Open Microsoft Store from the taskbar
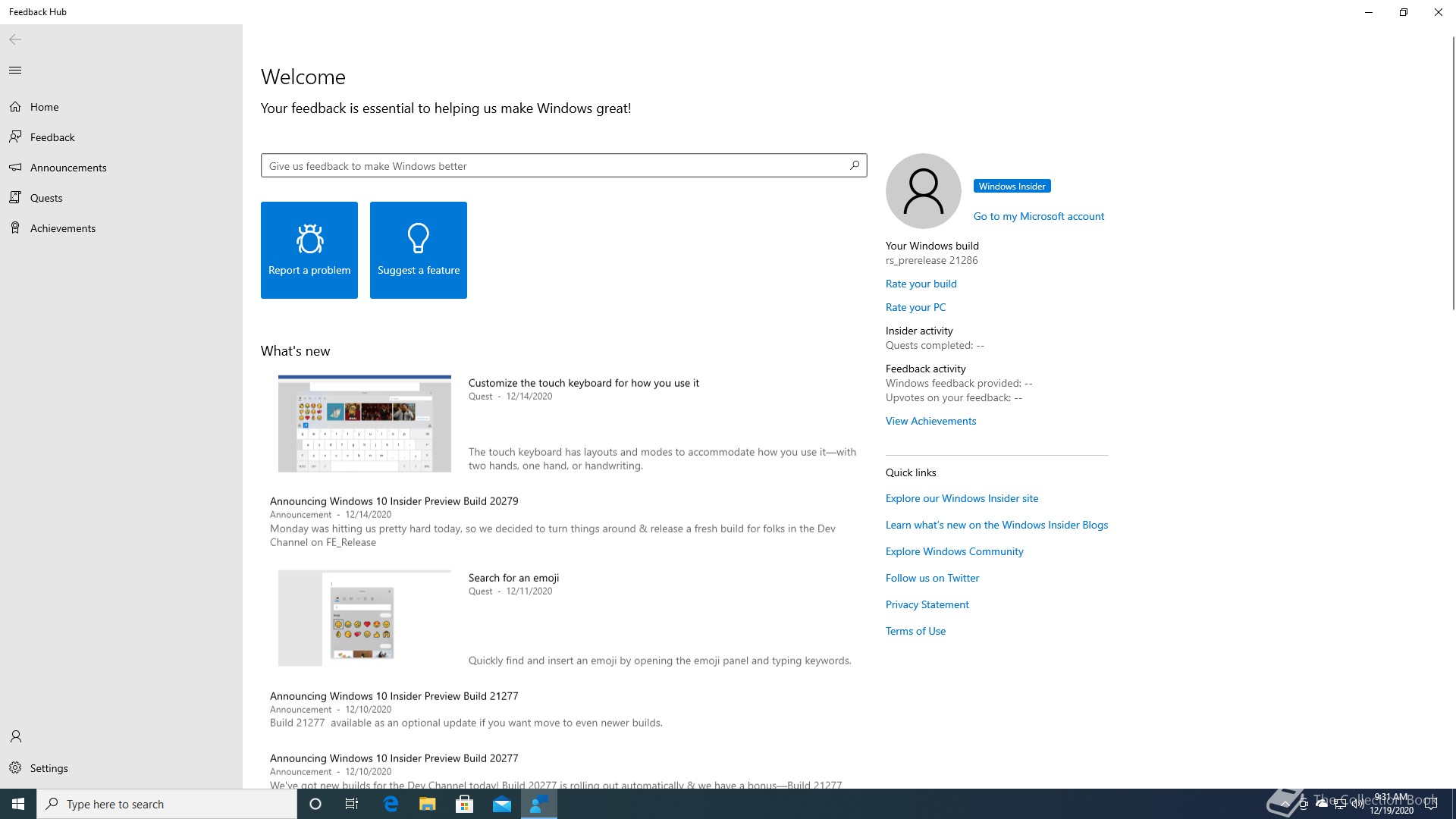 coord(465,804)
